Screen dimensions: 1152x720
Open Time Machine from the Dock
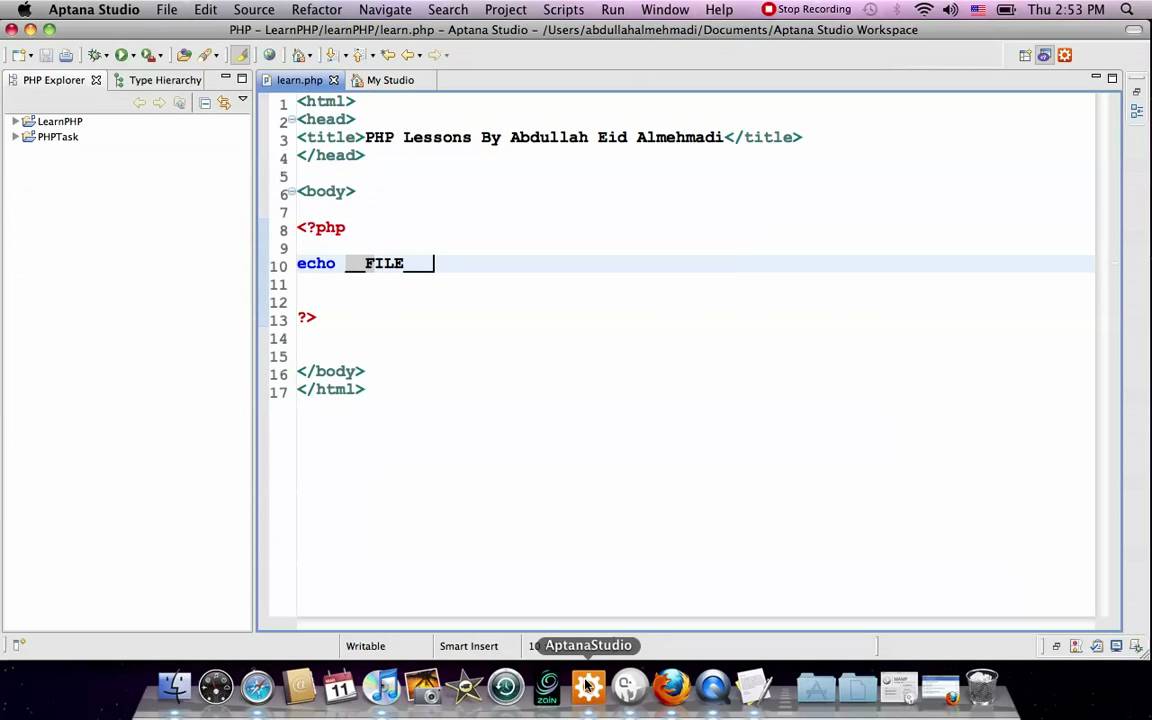tap(506, 687)
